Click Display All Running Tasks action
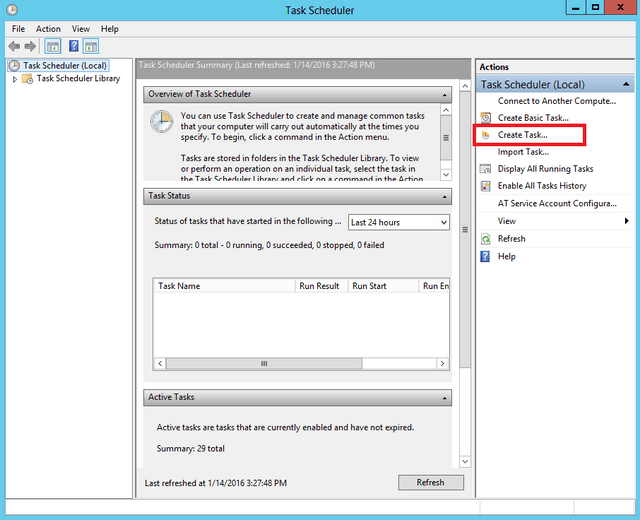The image size is (640, 520). coord(545,169)
